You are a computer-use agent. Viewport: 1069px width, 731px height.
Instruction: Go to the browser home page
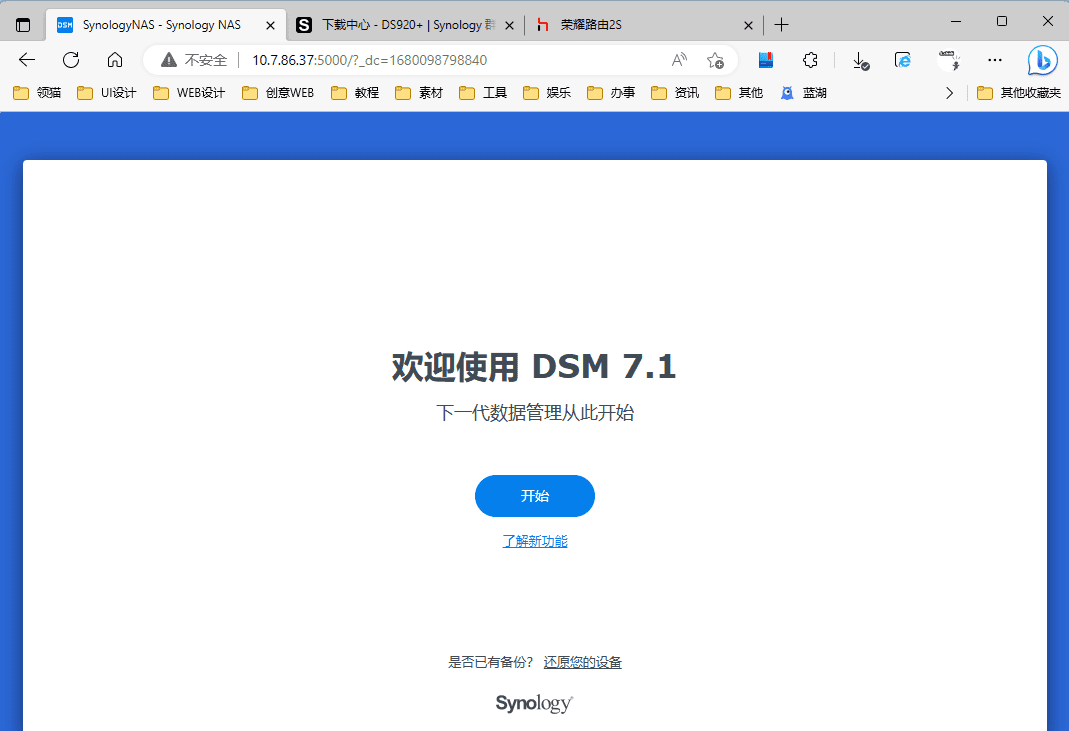(115, 60)
